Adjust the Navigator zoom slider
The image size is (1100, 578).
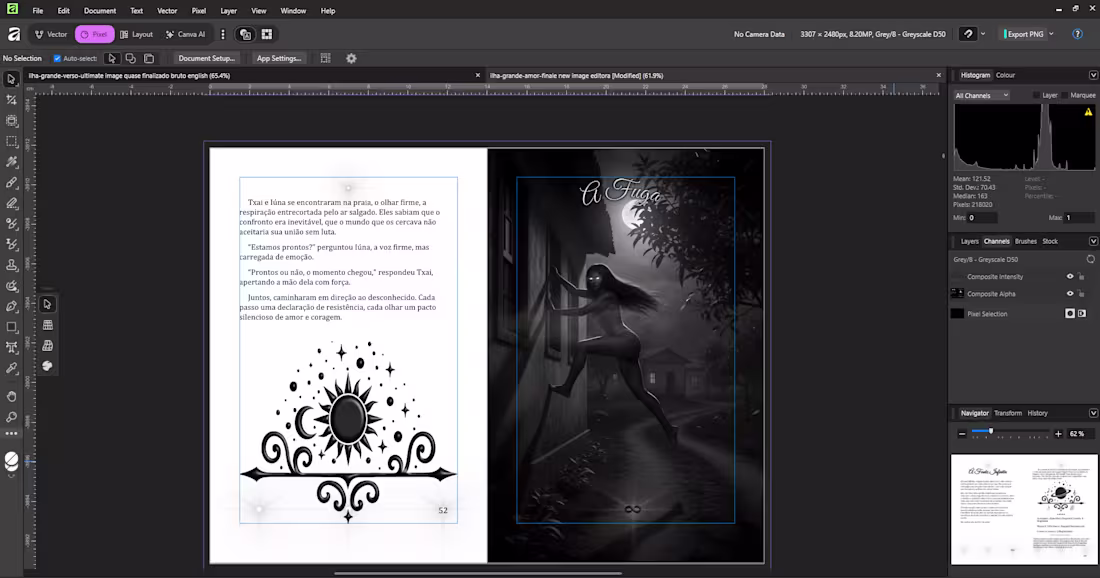click(990, 433)
